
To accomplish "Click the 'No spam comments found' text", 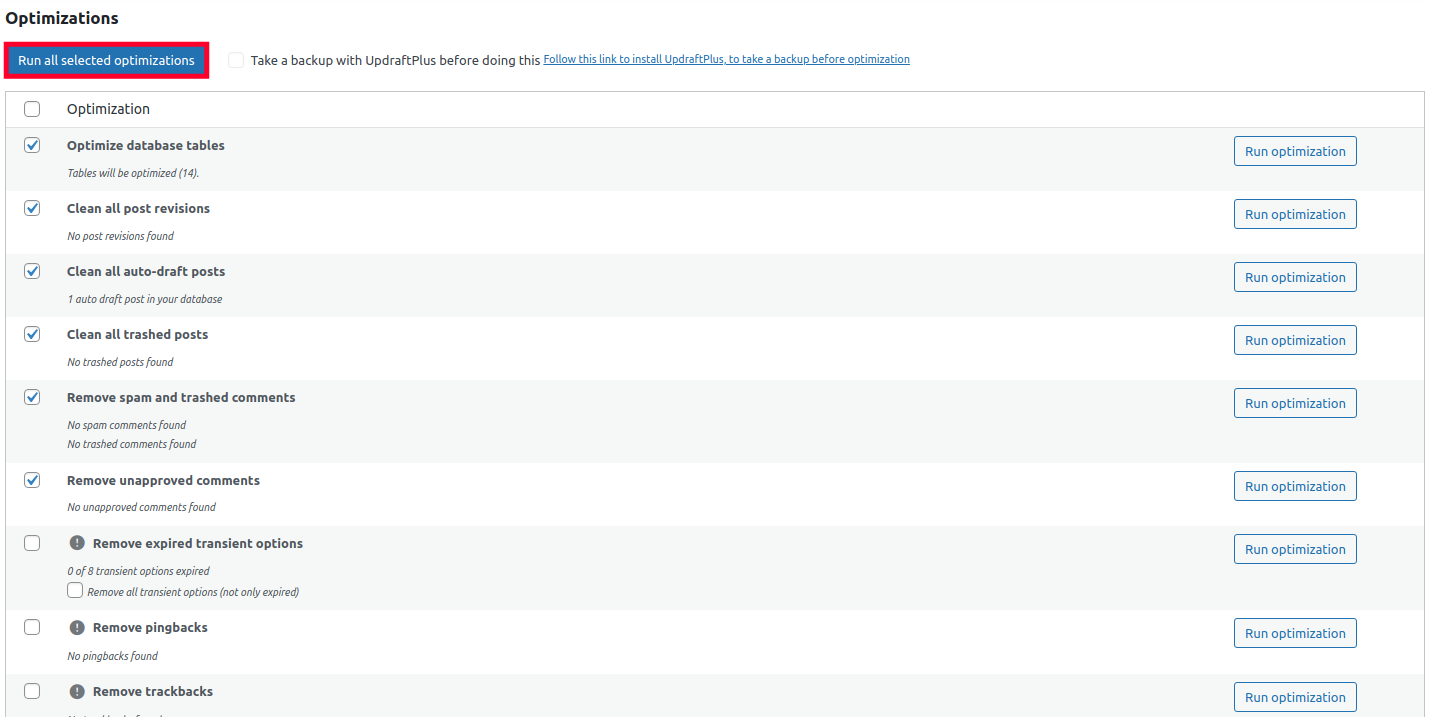I will (x=126, y=425).
